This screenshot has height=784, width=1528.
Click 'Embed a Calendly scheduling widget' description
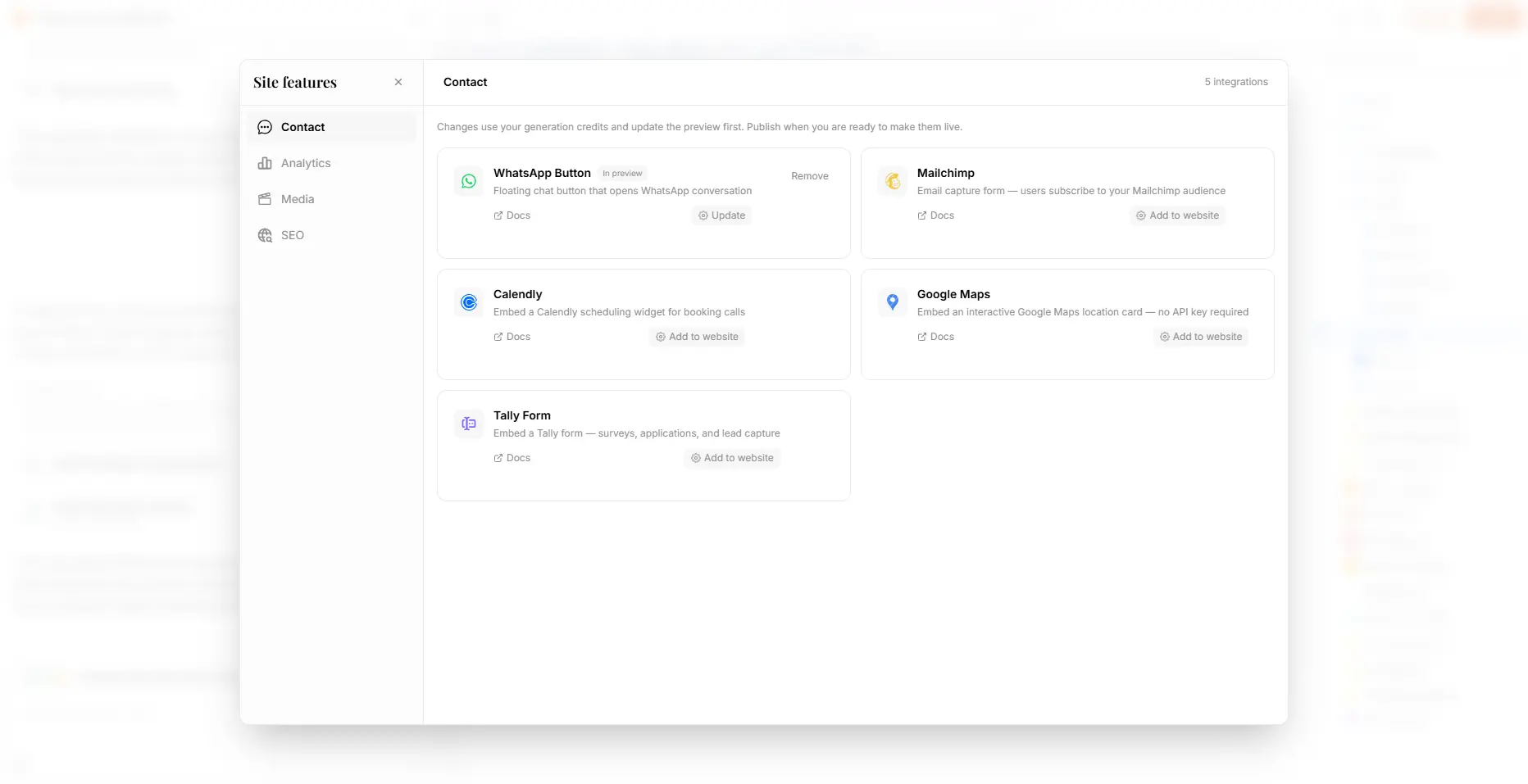(x=619, y=312)
